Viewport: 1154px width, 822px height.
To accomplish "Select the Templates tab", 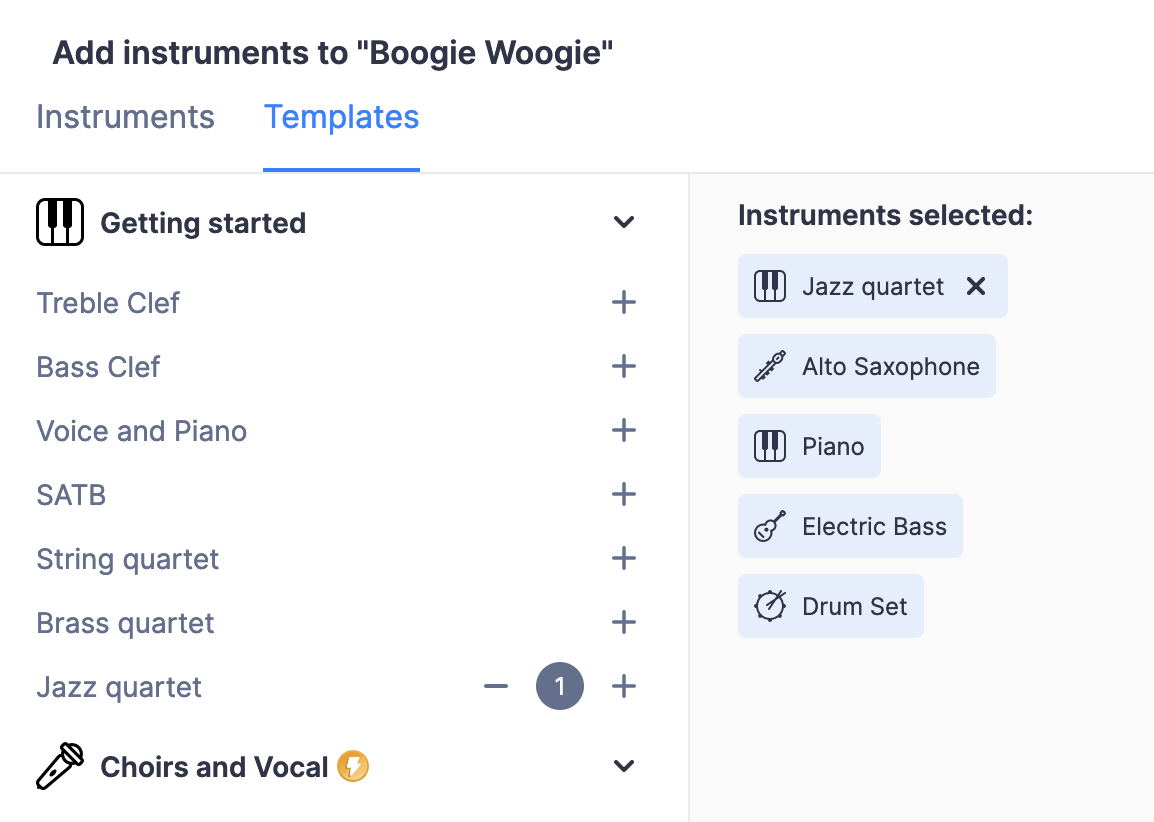I will (341, 117).
